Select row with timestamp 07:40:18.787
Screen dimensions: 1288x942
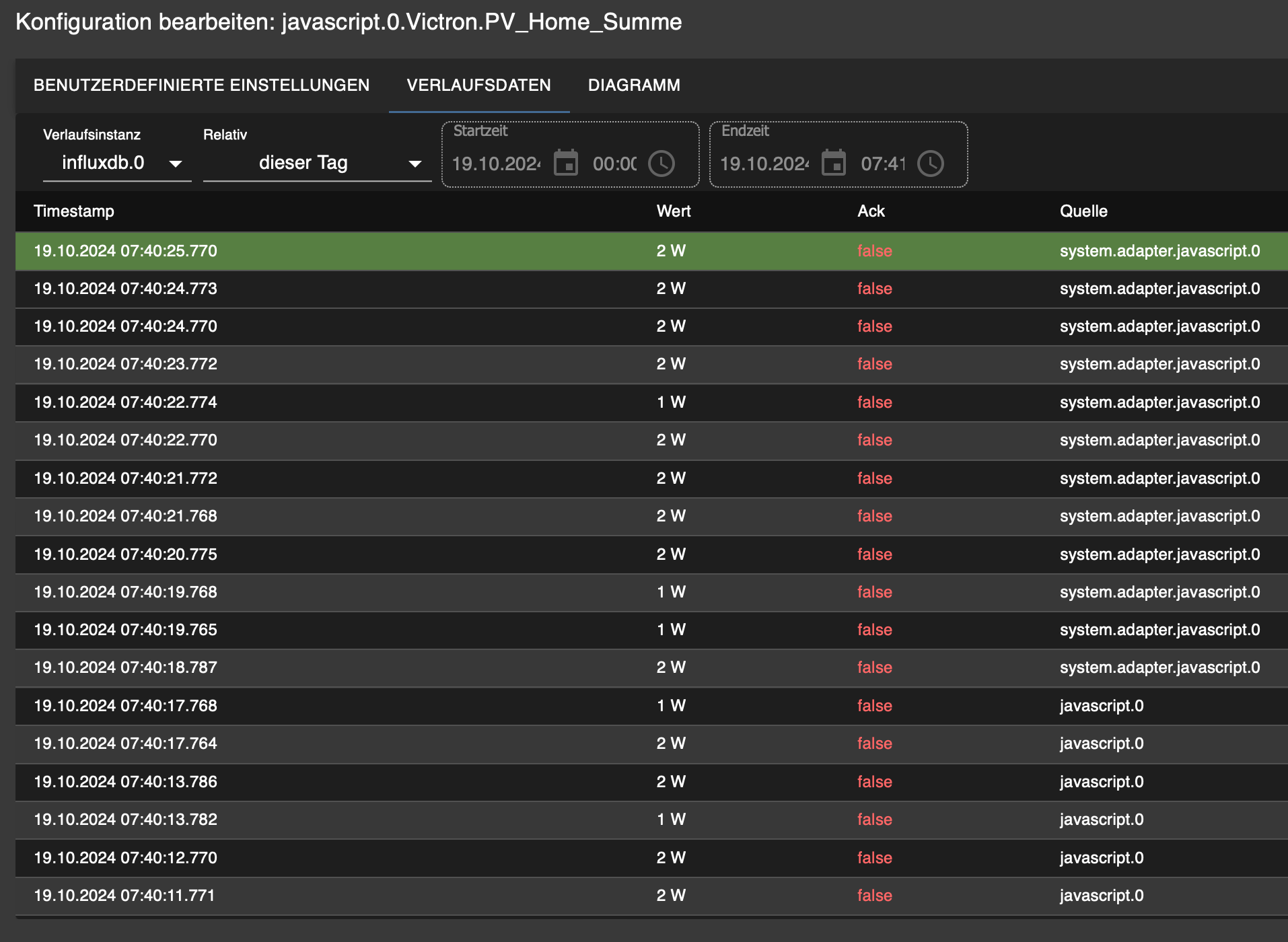click(651, 667)
